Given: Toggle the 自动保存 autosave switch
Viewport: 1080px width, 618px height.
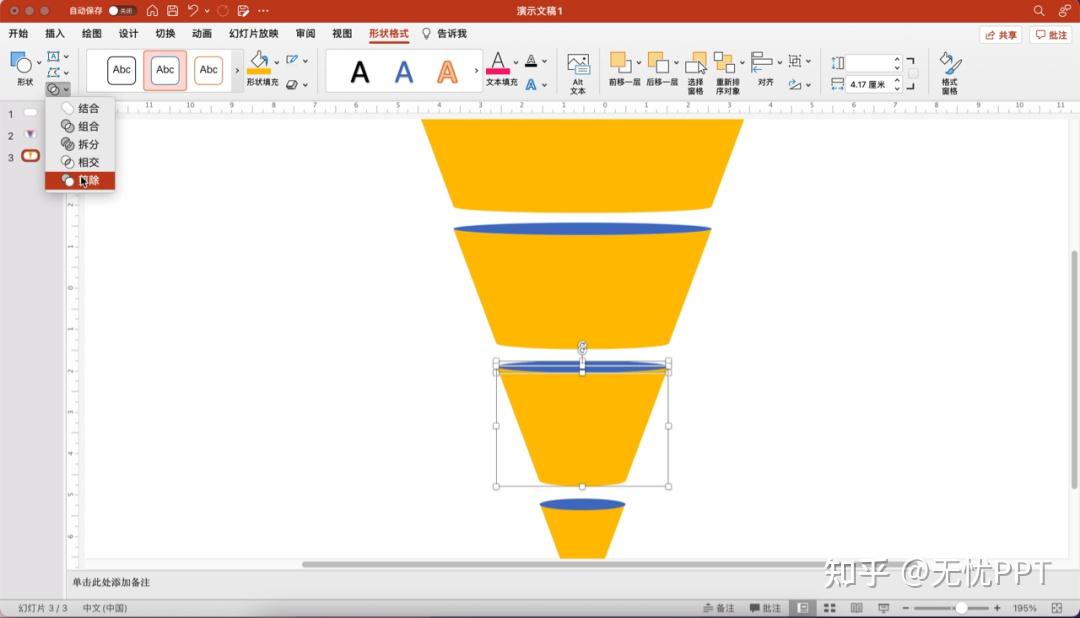Looking at the screenshot, I should [x=122, y=11].
